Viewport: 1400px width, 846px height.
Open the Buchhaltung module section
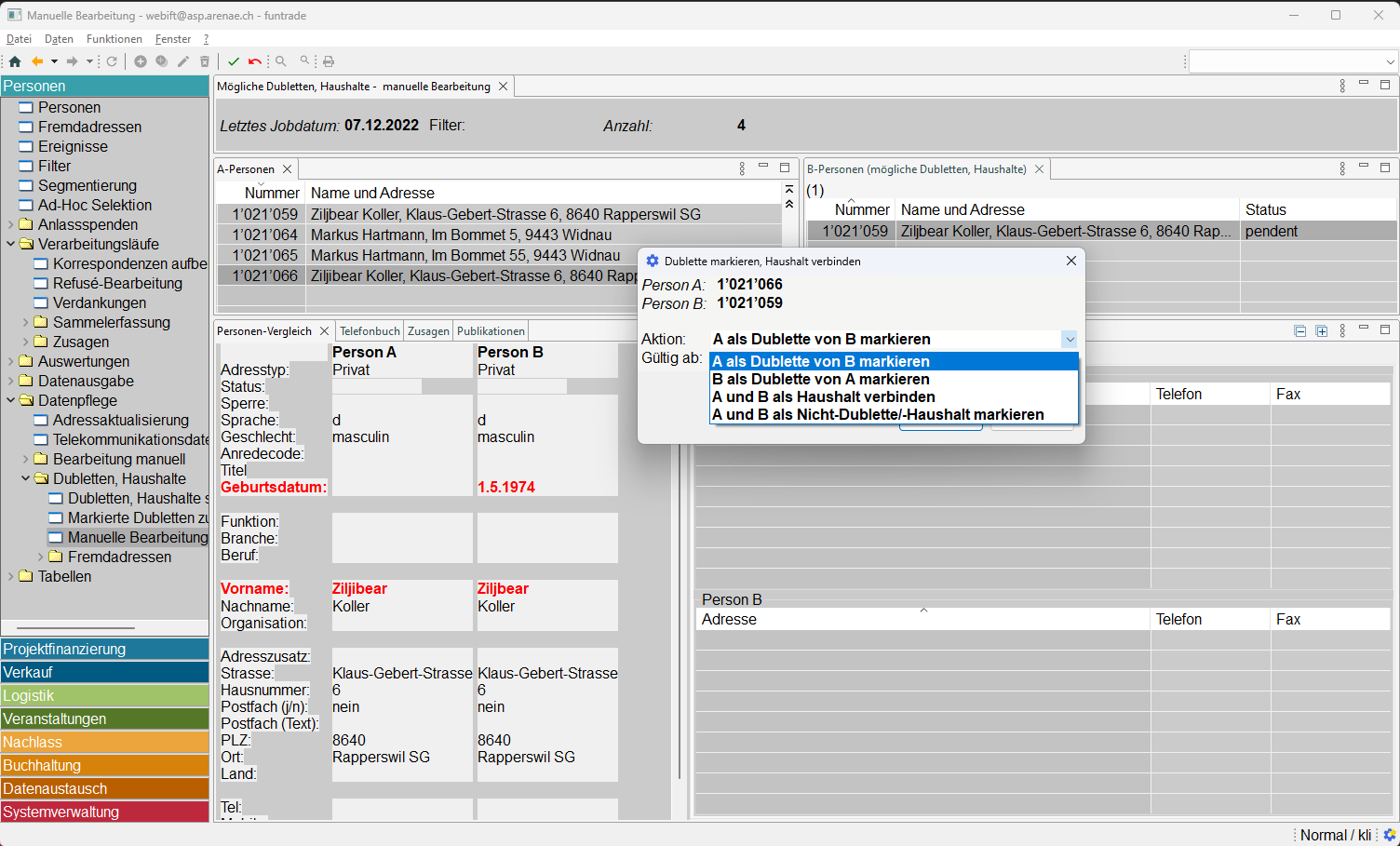pos(104,765)
